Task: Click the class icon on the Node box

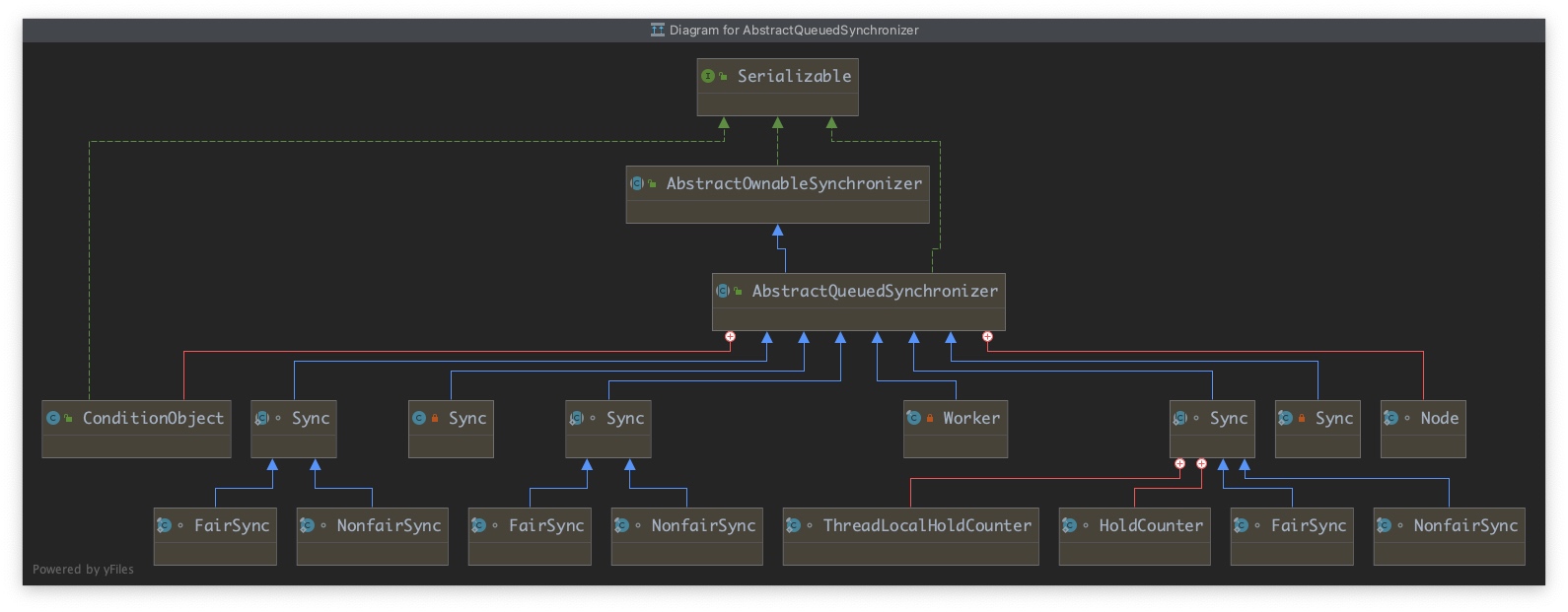Action: [1390, 418]
